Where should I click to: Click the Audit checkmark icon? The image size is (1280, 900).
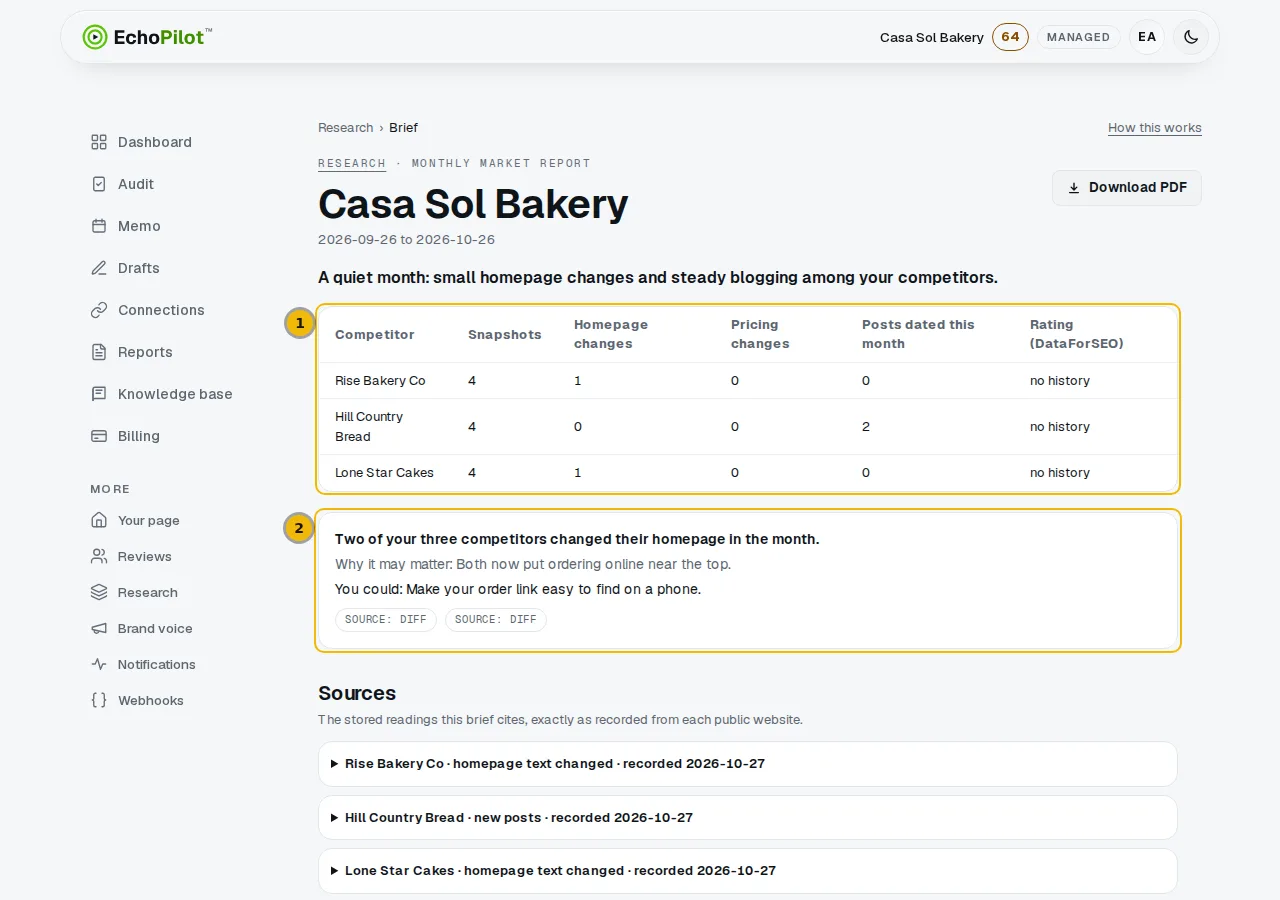point(99,184)
